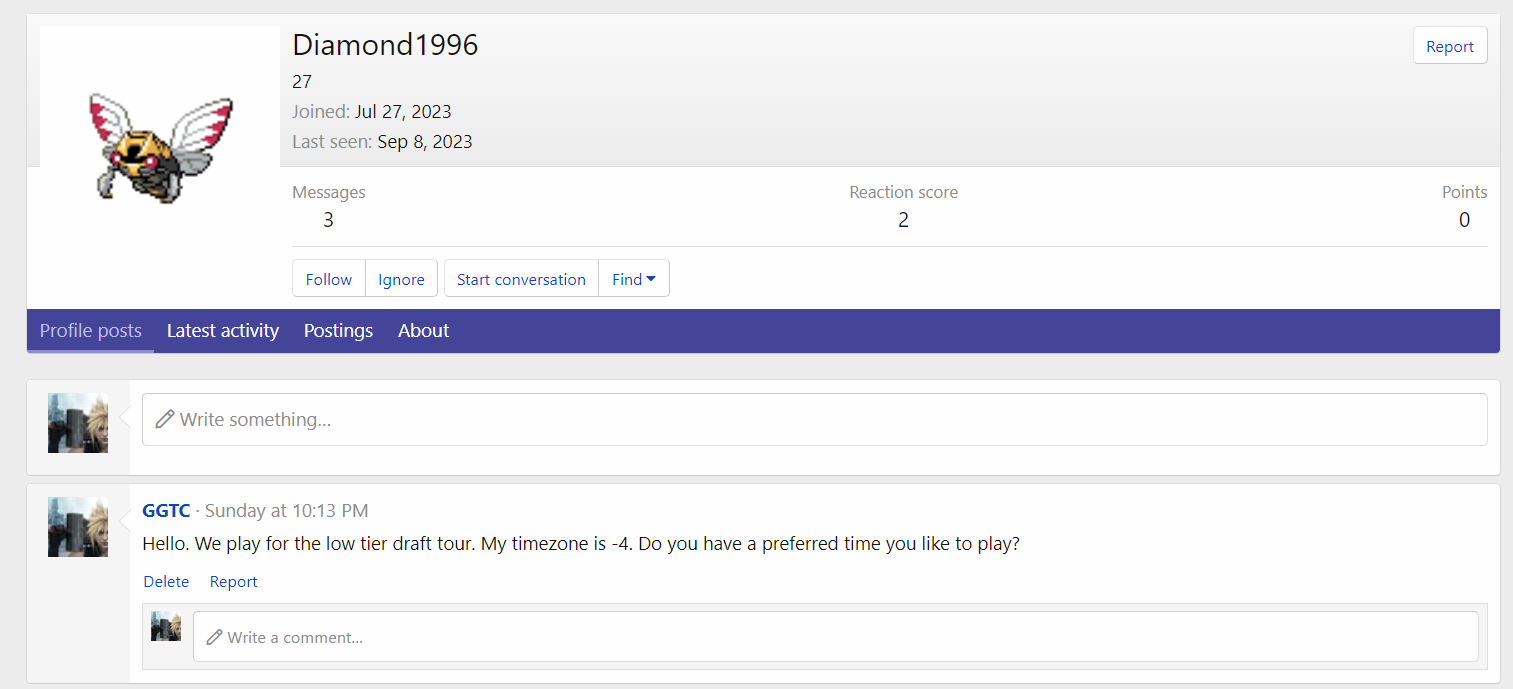
Task: Switch to the Latest activity tab
Action: pos(223,331)
